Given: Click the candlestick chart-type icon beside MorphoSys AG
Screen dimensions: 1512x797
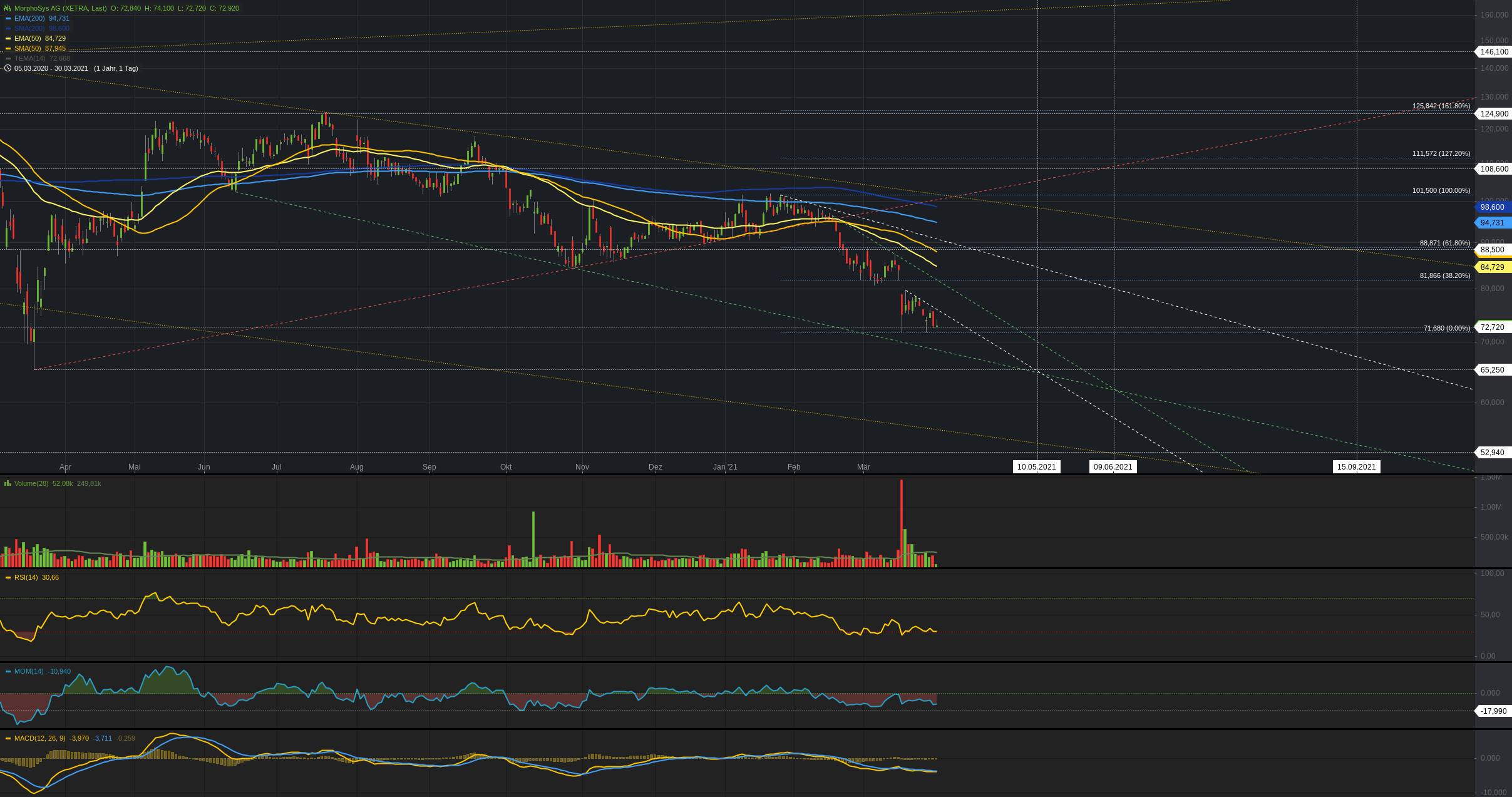Looking at the screenshot, I should (8, 8).
